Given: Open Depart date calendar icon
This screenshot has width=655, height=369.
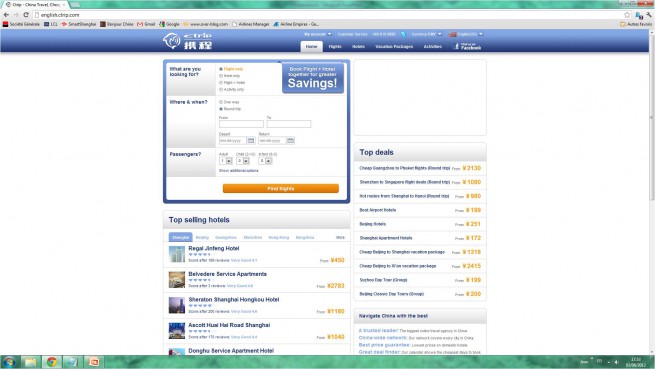Looking at the screenshot, I should [251, 140].
